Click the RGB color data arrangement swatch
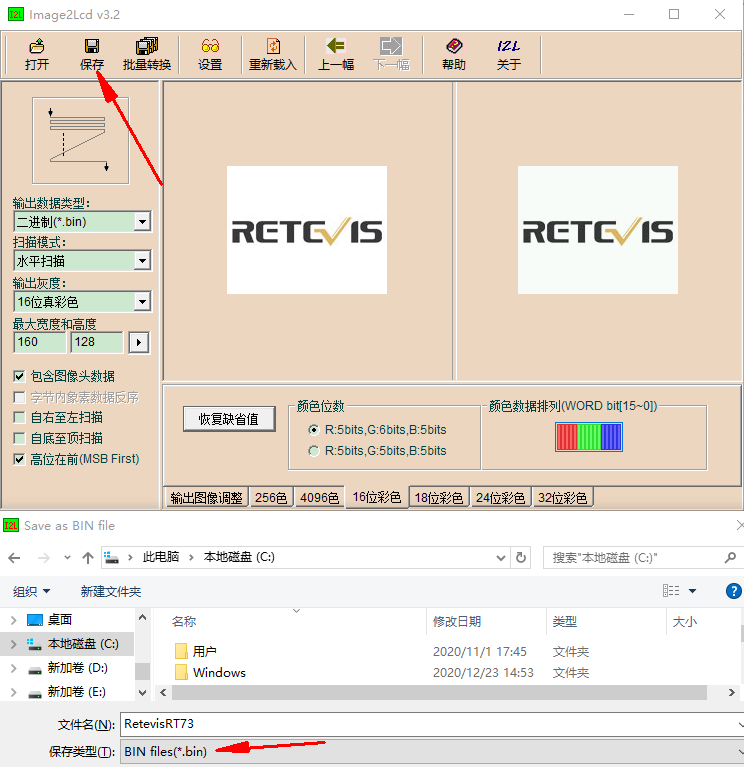Image resolution: width=744 pixels, height=767 pixels. [x=589, y=437]
